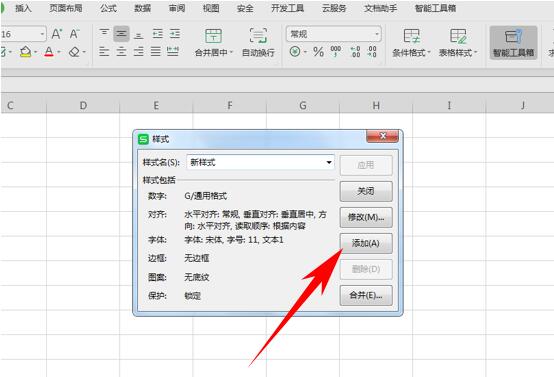Screen dimensions: 554x377
Task: Open the Smart Toolbox (智能工具箱) tab
Action: (435, 8)
